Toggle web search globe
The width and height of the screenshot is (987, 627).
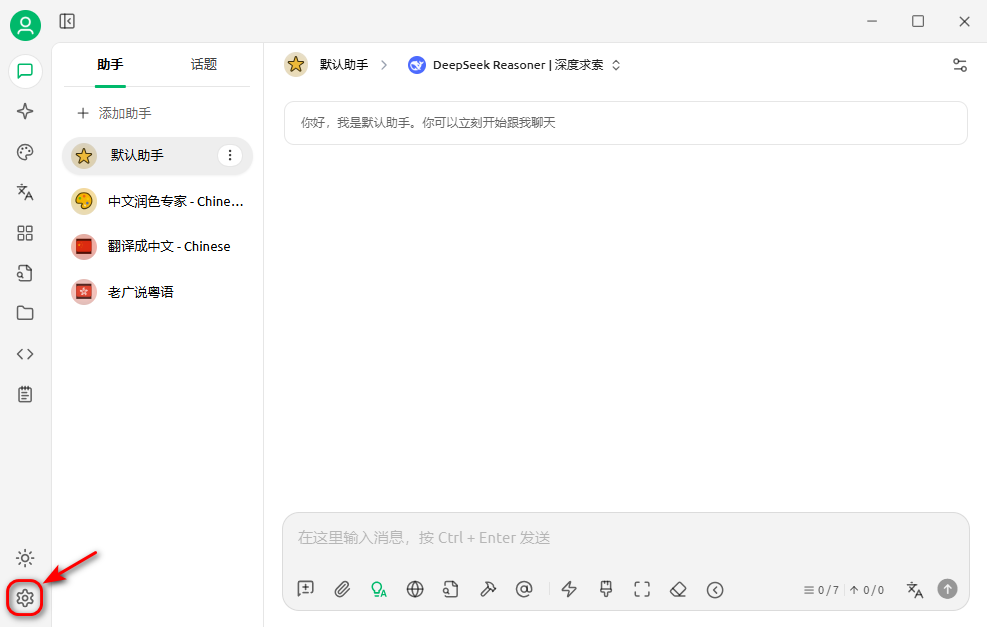(x=415, y=589)
